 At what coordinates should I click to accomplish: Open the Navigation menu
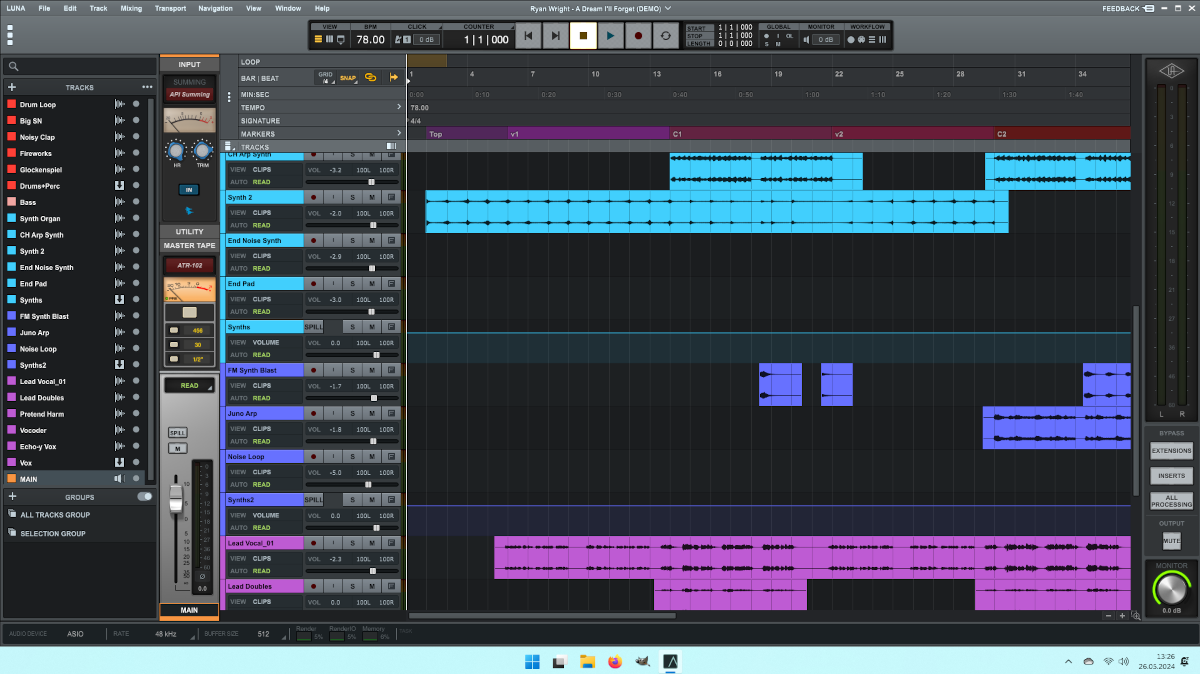click(215, 8)
